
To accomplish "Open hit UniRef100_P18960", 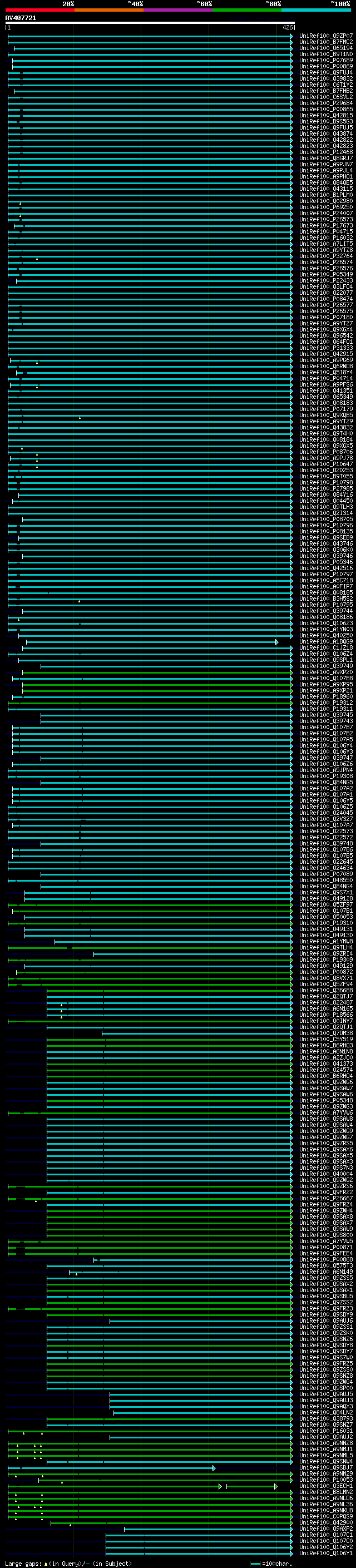I will click(326, 697).
